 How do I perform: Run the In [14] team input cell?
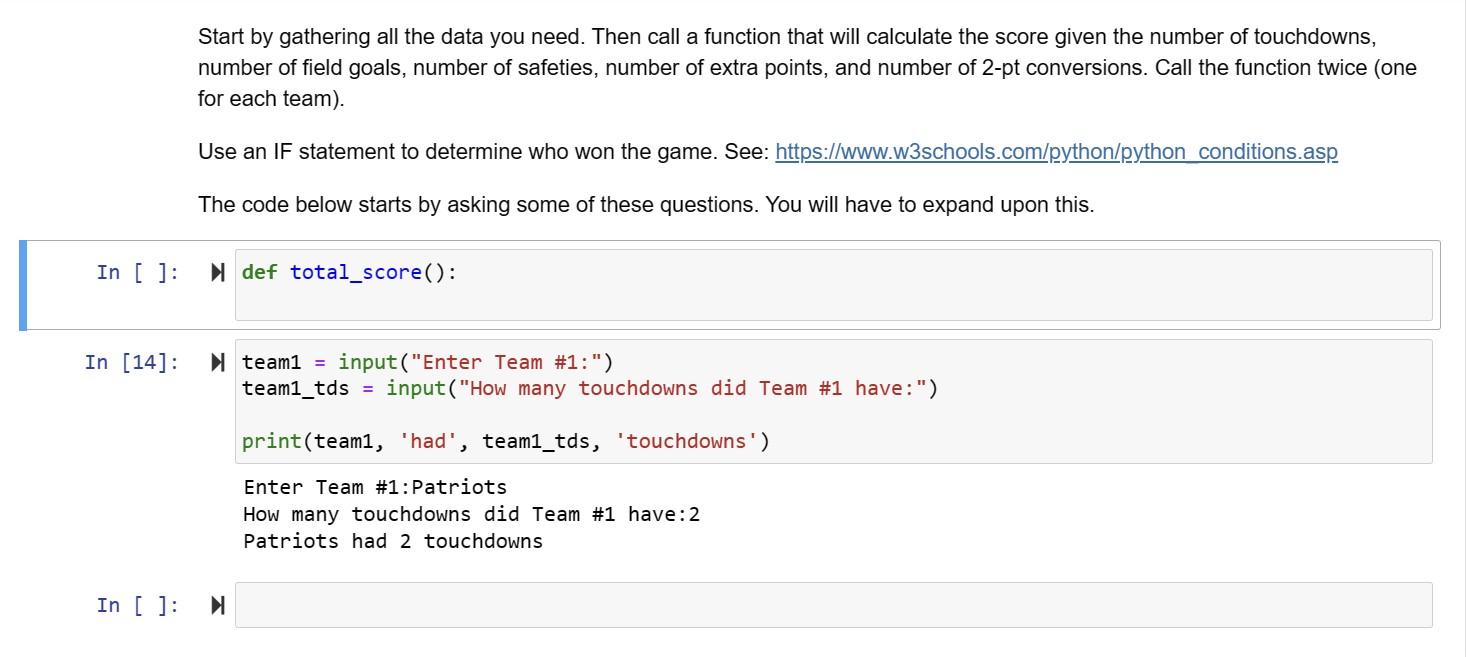click(x=217, y=362)
